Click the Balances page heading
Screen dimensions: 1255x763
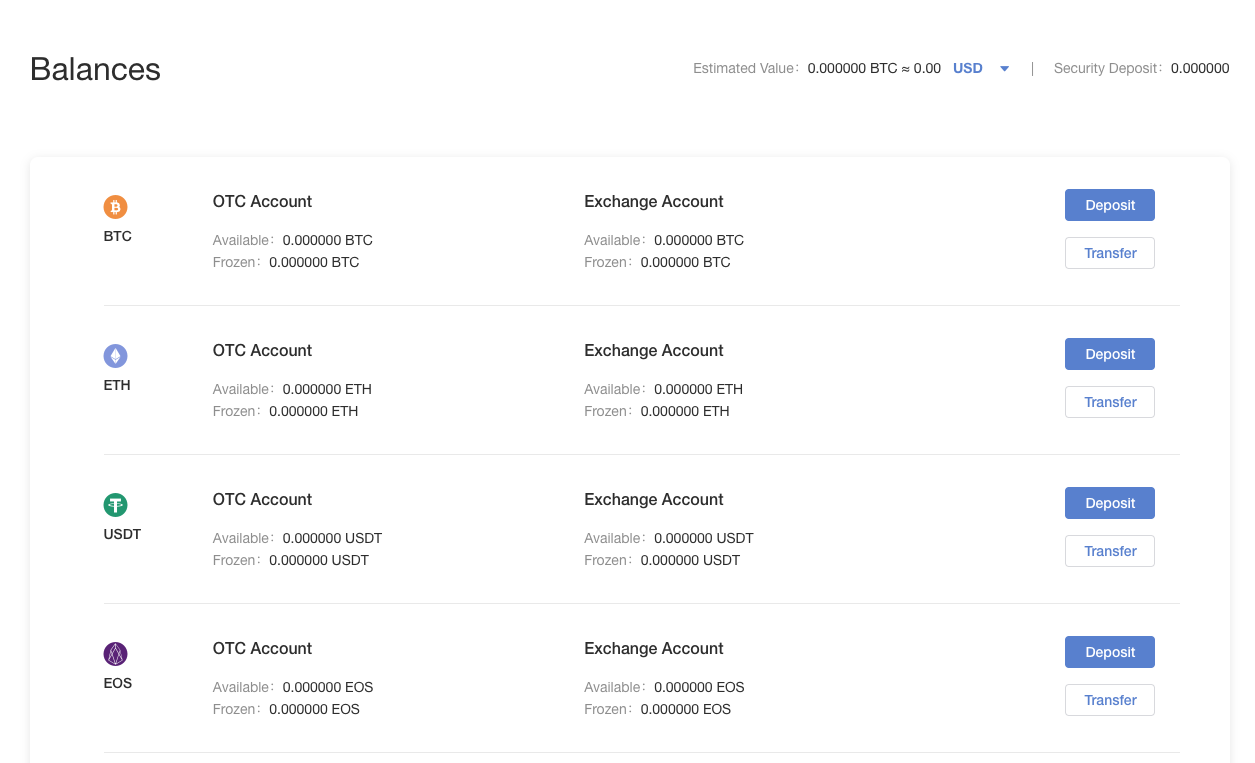[x=95, y=69]
